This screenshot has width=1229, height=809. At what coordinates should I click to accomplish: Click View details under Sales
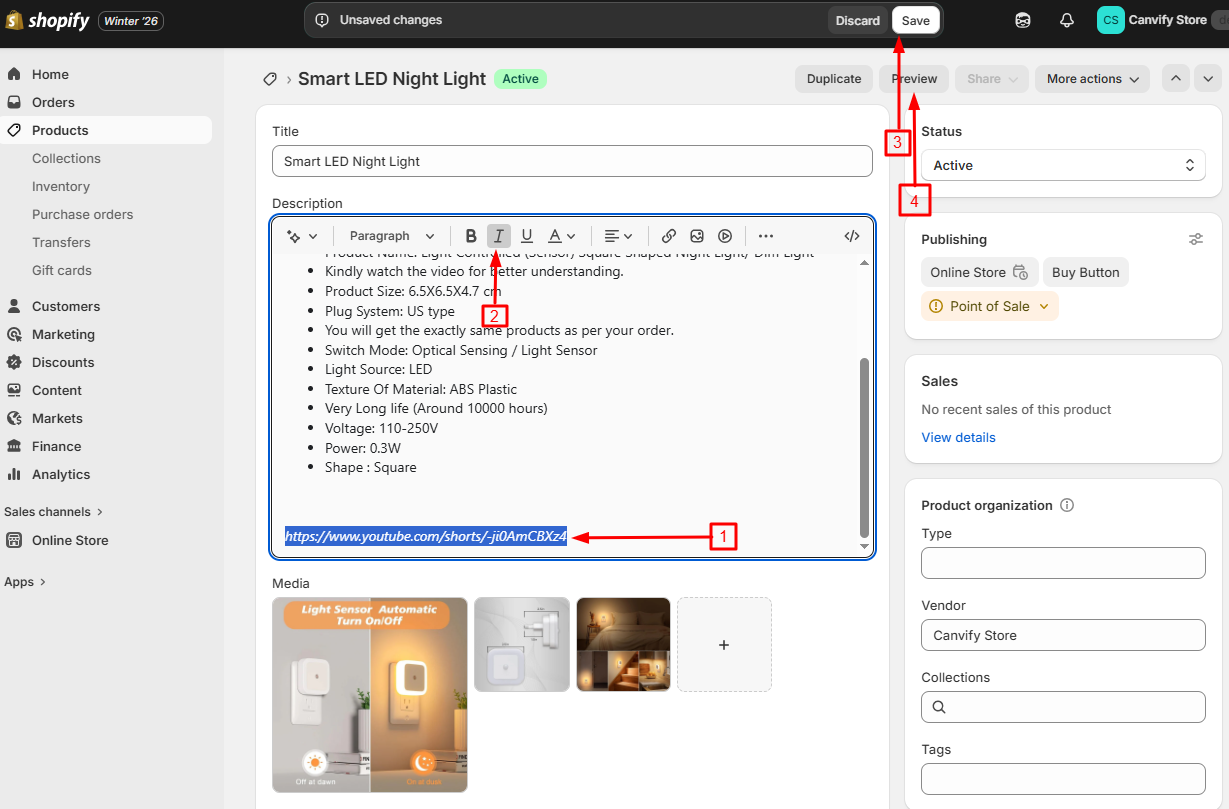click(x=958, y=437)
